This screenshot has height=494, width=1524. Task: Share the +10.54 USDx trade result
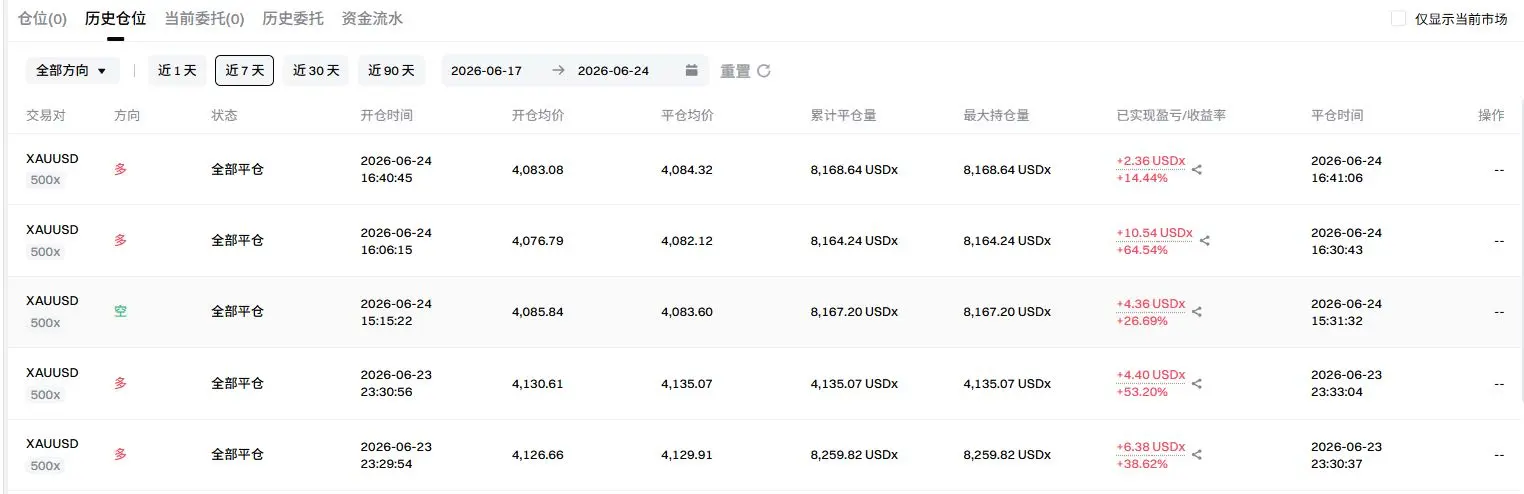pos(1205,241)
